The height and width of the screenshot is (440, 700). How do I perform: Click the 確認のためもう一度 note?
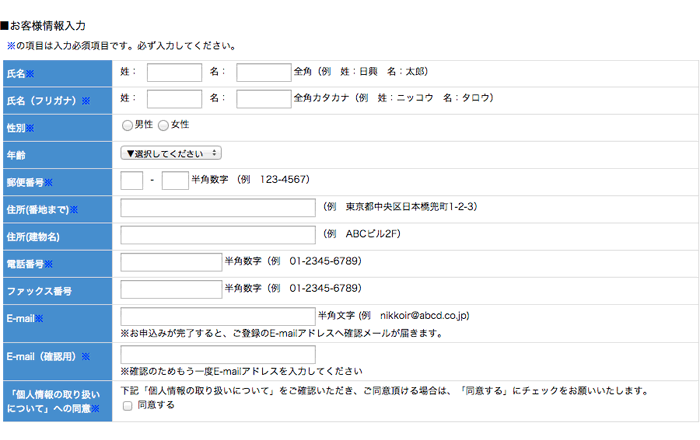(x=242, y=371)
